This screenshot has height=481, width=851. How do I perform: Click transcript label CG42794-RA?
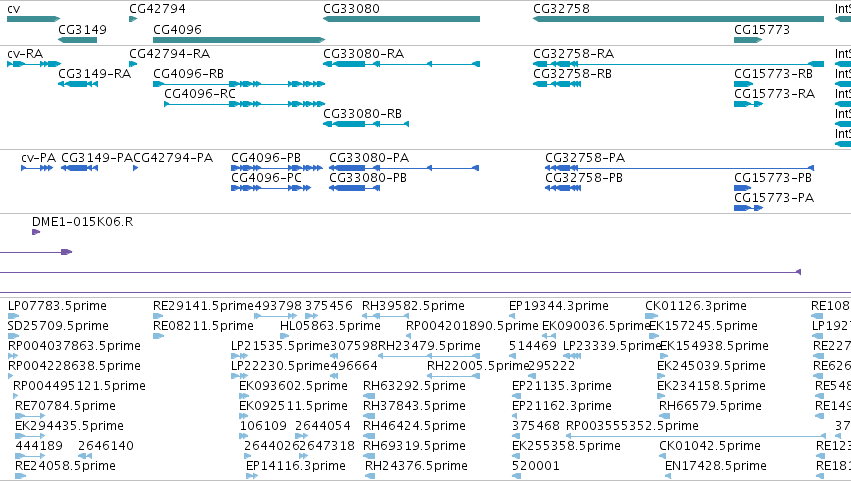(x=169, y=54)
